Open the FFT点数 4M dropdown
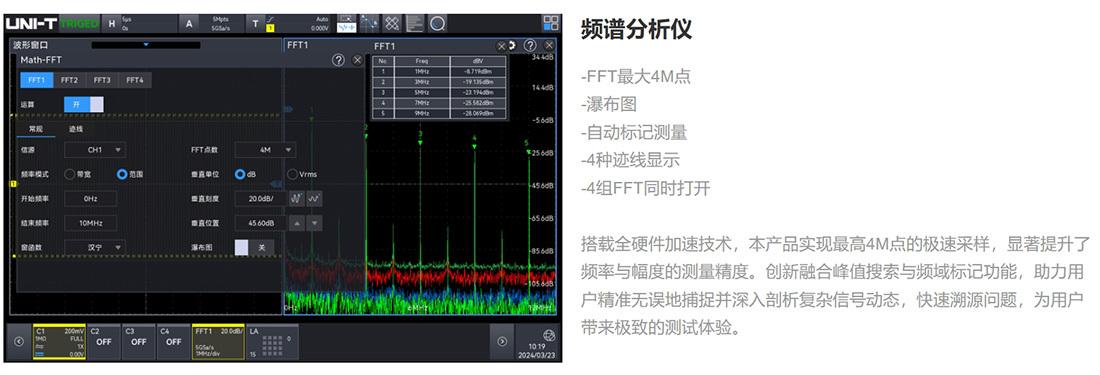 tap(265, 149)
